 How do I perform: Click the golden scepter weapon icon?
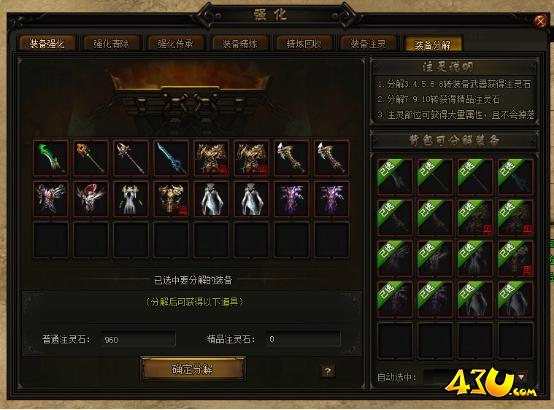pyautogui.click(x=90, y=157)
